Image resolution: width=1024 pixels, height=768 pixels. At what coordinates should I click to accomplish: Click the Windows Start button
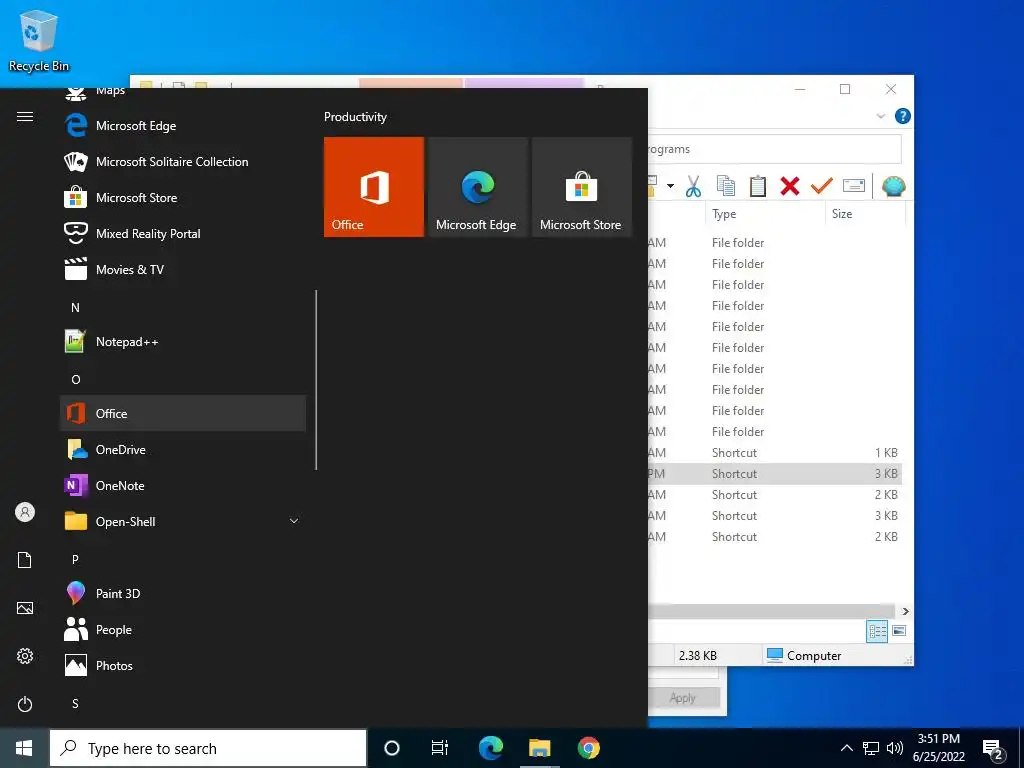[24, 748]
